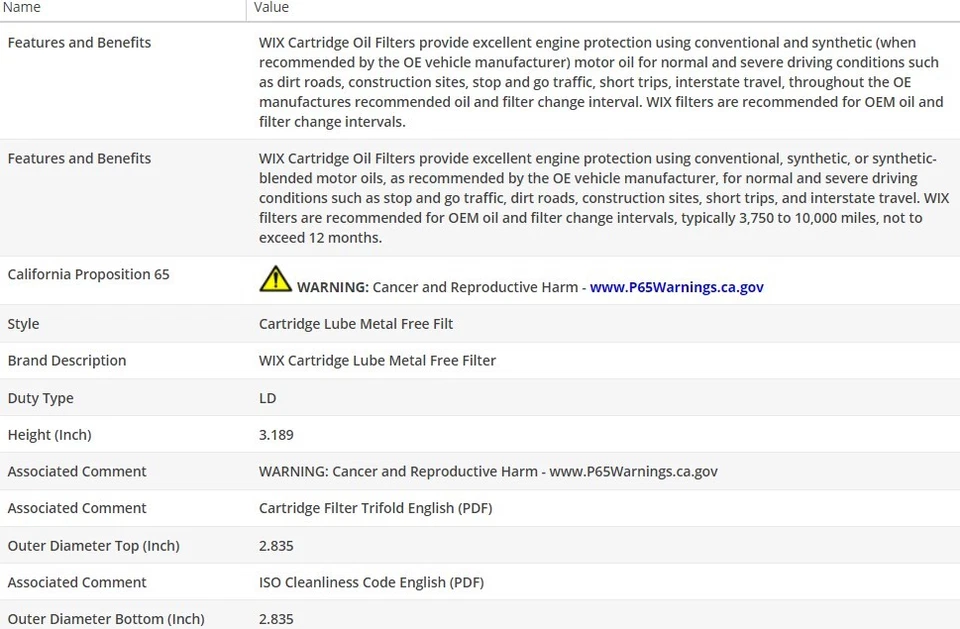Click the Outer Diameter Bottom (Inch) label

(x=106, y=619)
